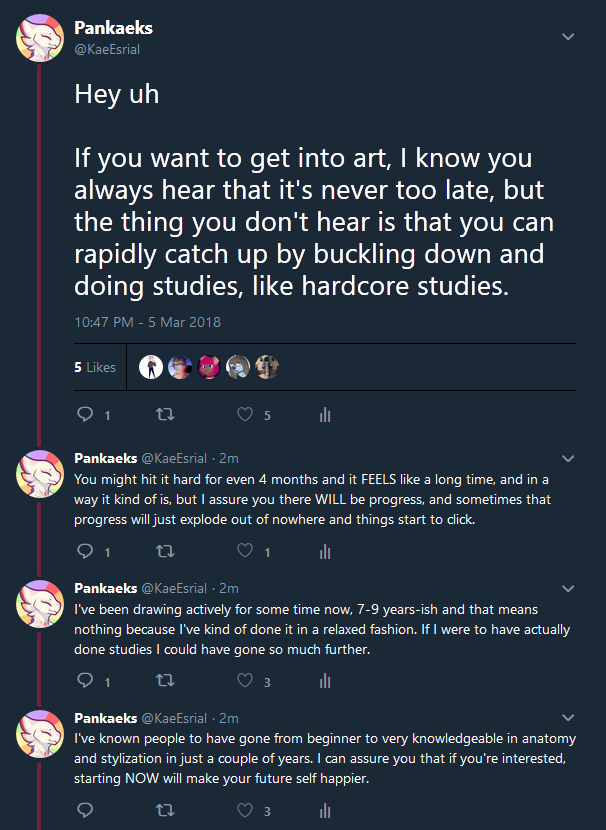This screenshot has width=606, height=830.
Task: View first liker's avatar in Likes row
Action: click(x=150, y=367)
